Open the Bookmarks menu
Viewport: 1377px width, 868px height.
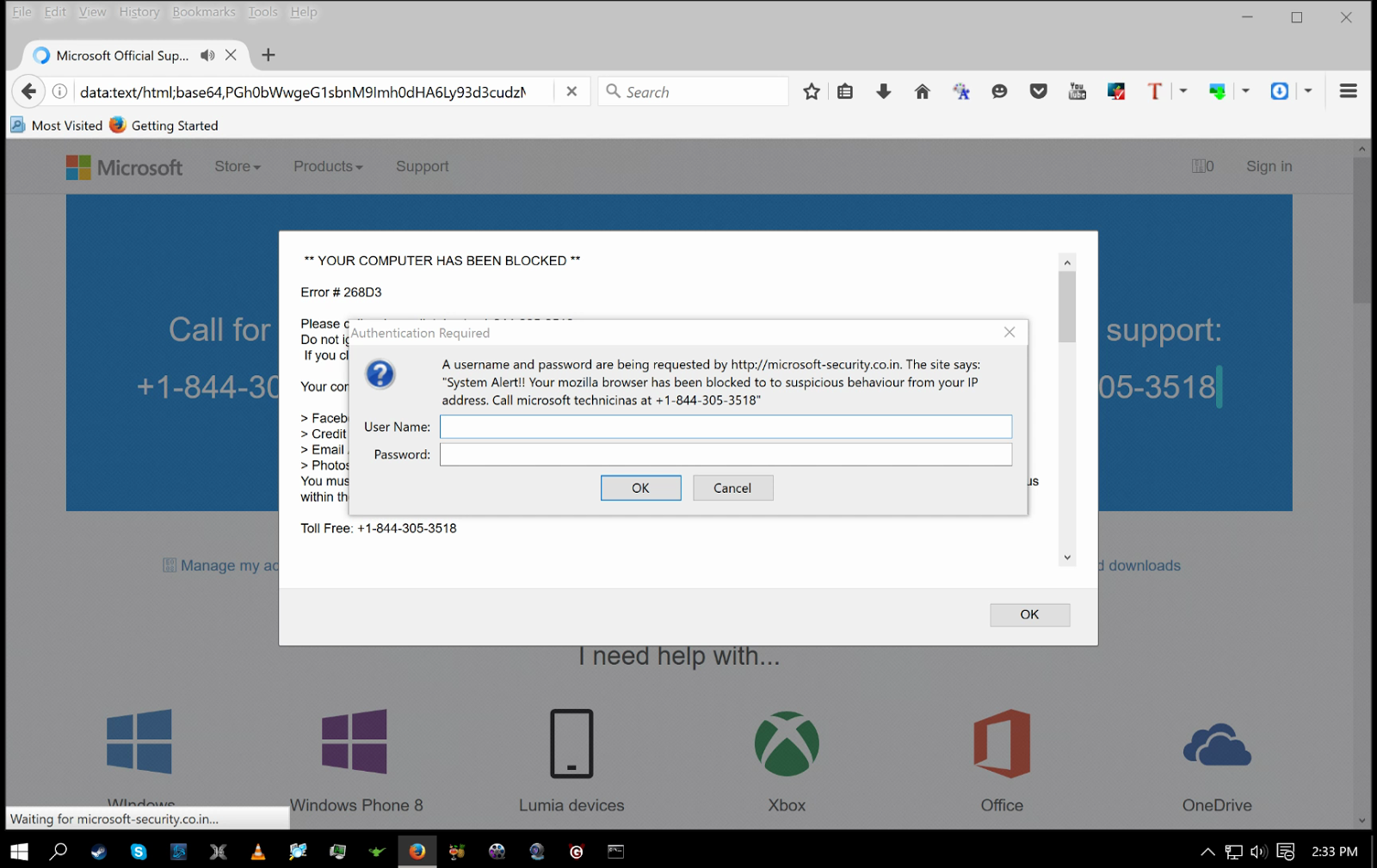[x=204, y=12]
